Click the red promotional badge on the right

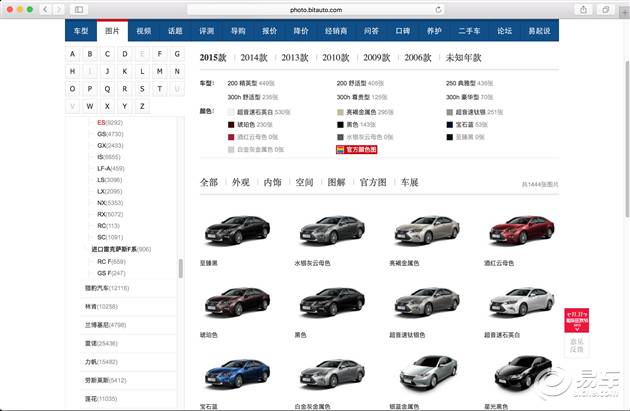577,320
